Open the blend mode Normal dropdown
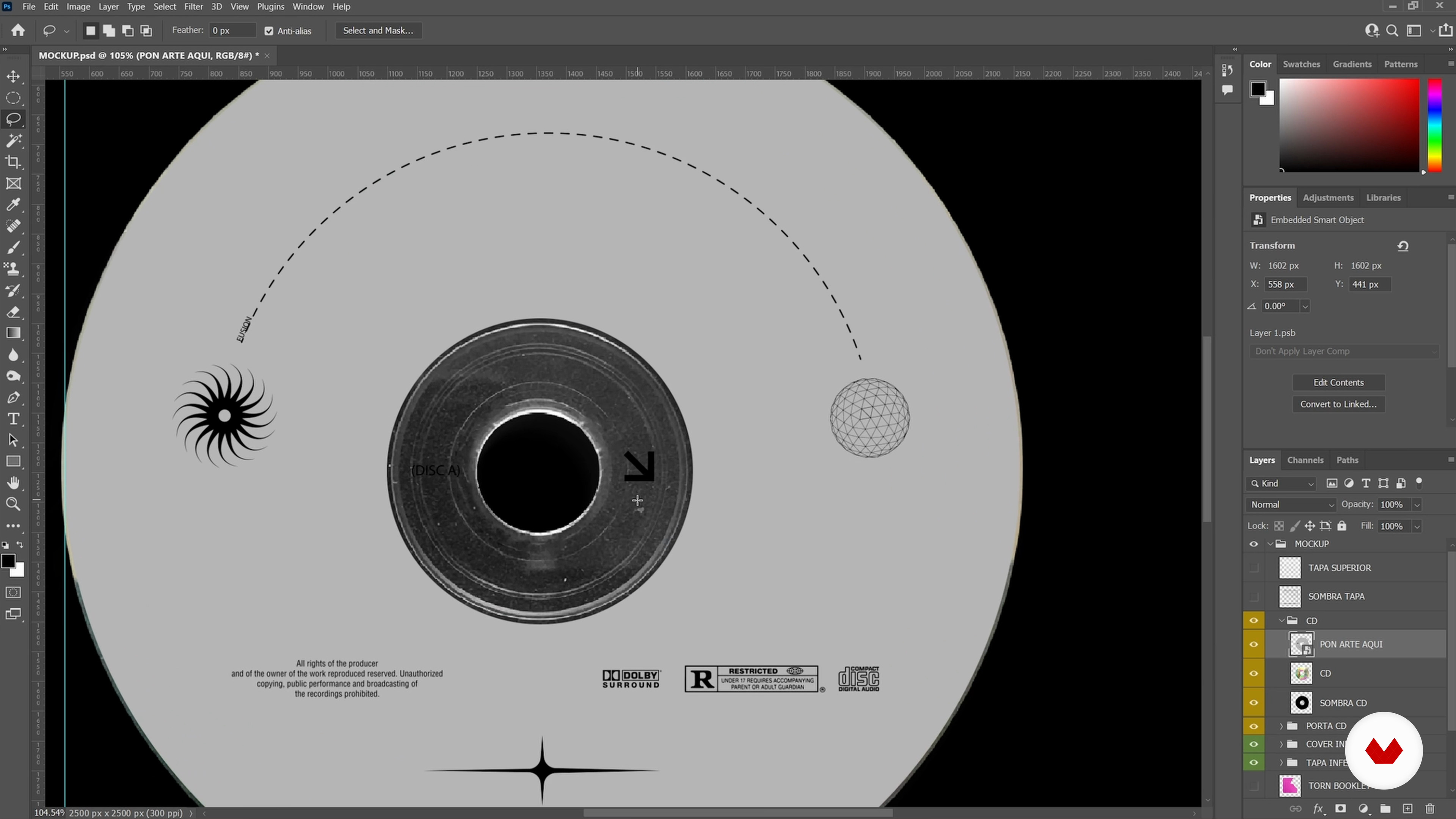Image resolution: width=1456 pixels, height=819 pixels. coord(1291,504)
